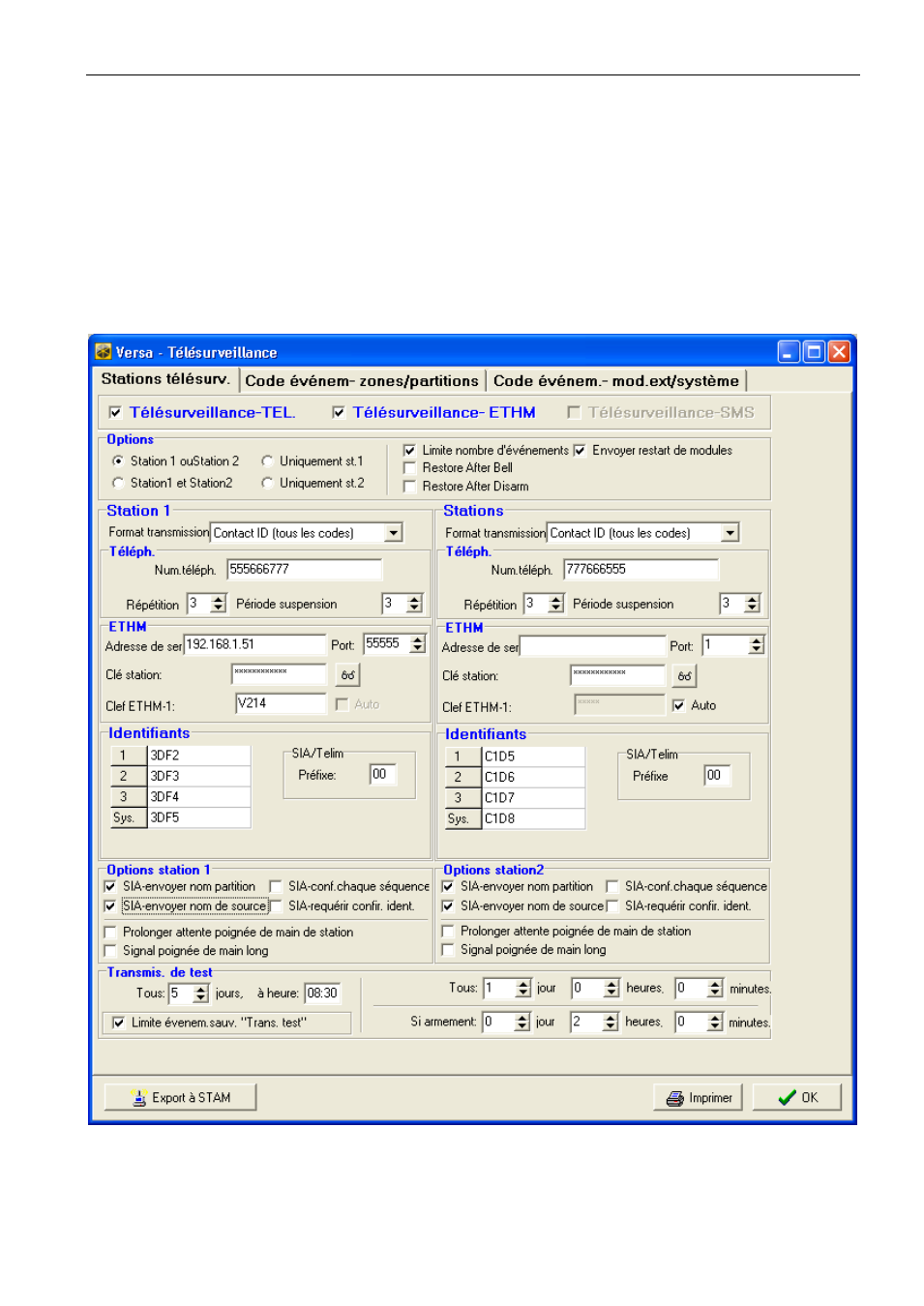Open Code événem- zones/partitions tab
Image resolution: width=924 pixels, height=1306 pixels.
(x=361, y=381)
